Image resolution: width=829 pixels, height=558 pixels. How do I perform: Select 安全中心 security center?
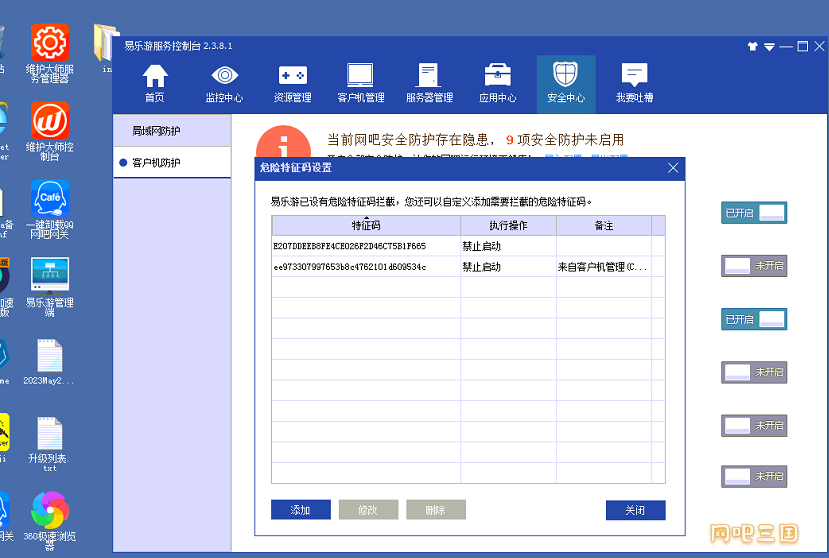[x=566, y=84]
